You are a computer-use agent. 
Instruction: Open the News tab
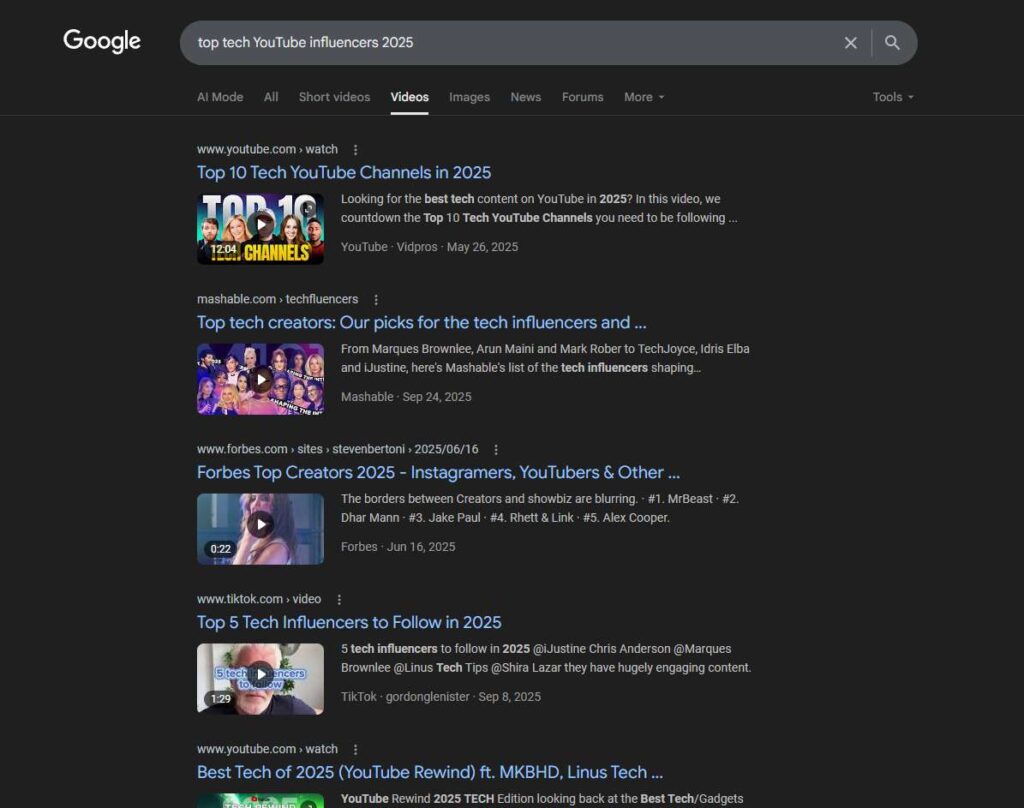coord(526,97)
